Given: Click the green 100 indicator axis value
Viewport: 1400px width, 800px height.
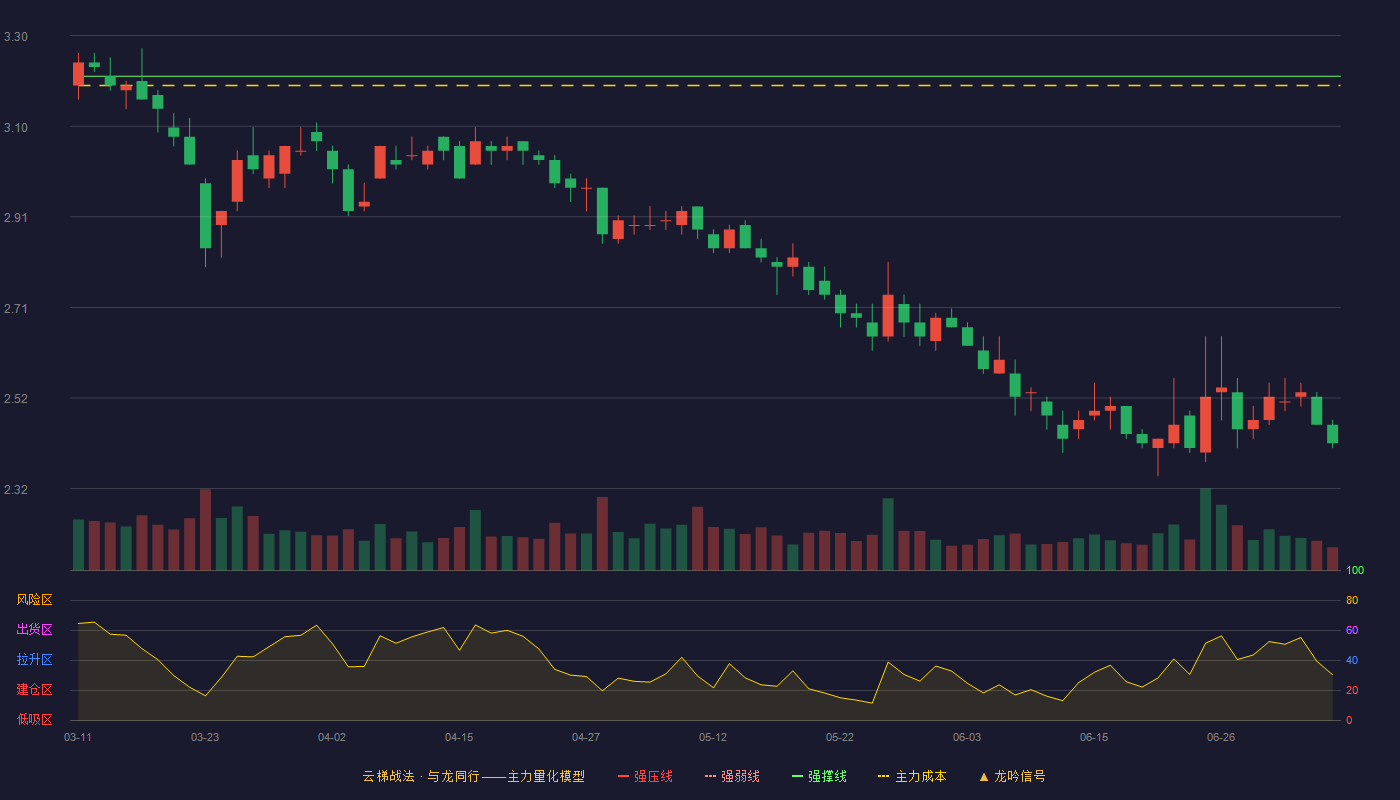Looking at the screenshot, I should click(1355, 571).
